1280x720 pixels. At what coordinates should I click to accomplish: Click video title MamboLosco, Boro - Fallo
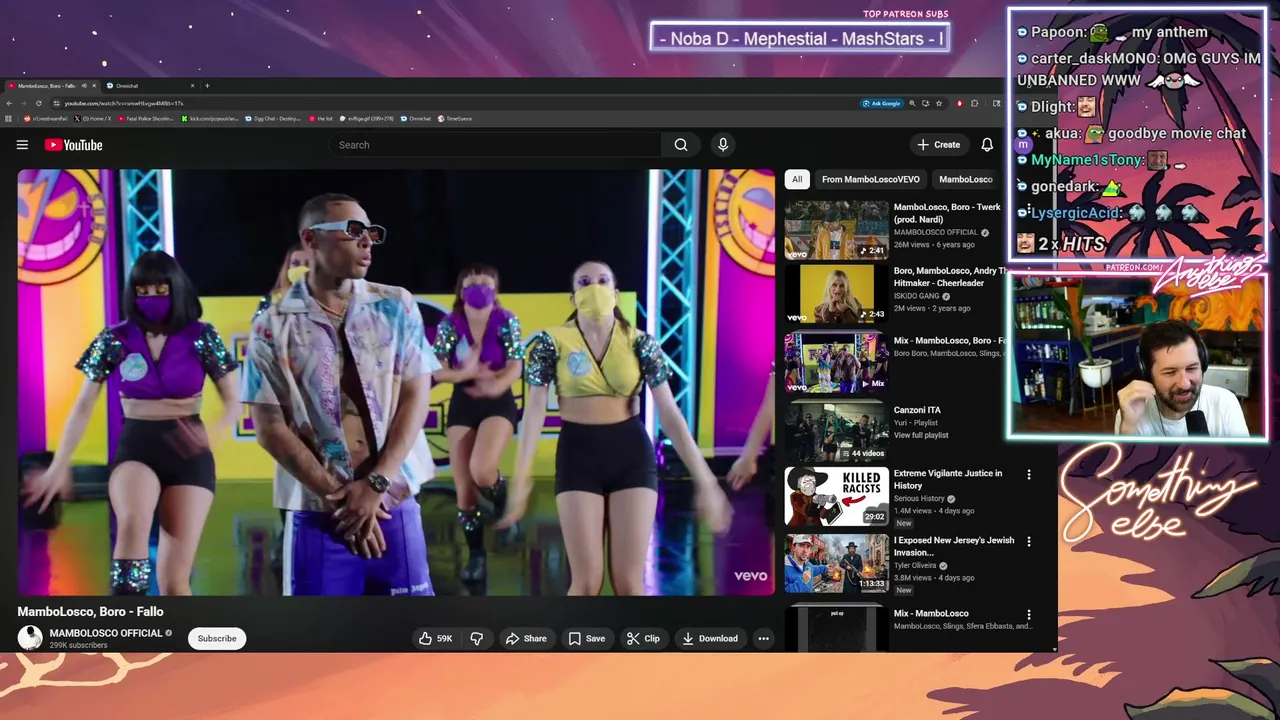[90, 611]
